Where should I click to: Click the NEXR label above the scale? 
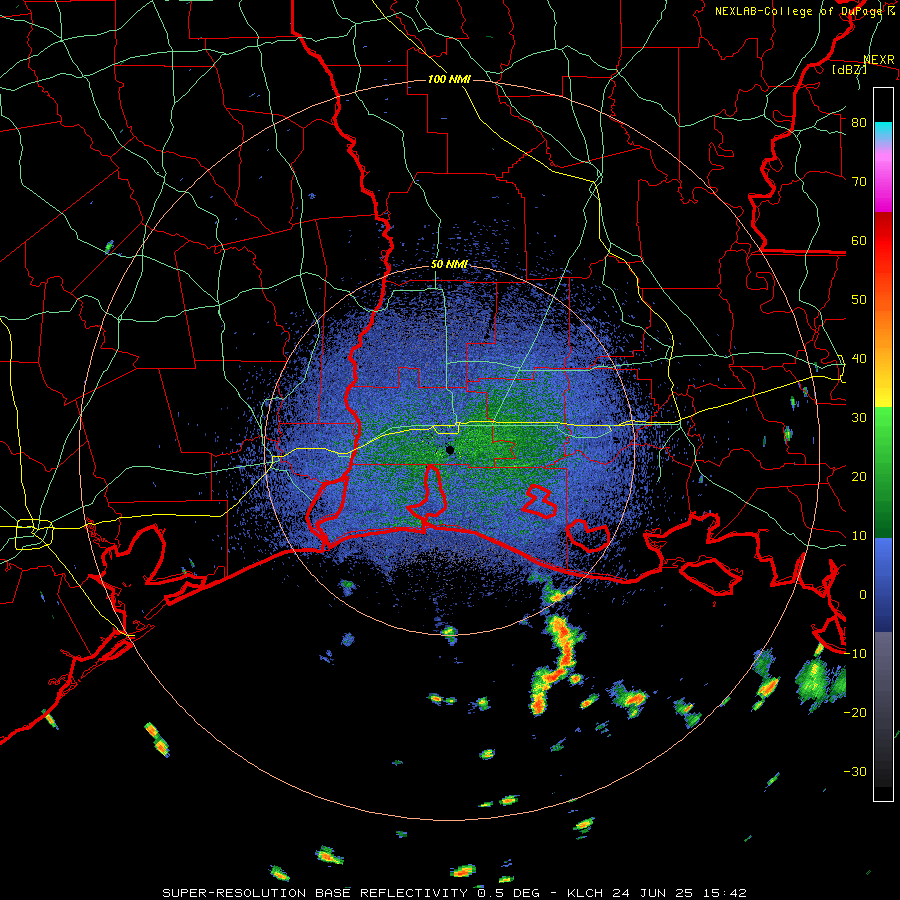tap(879, 60)
